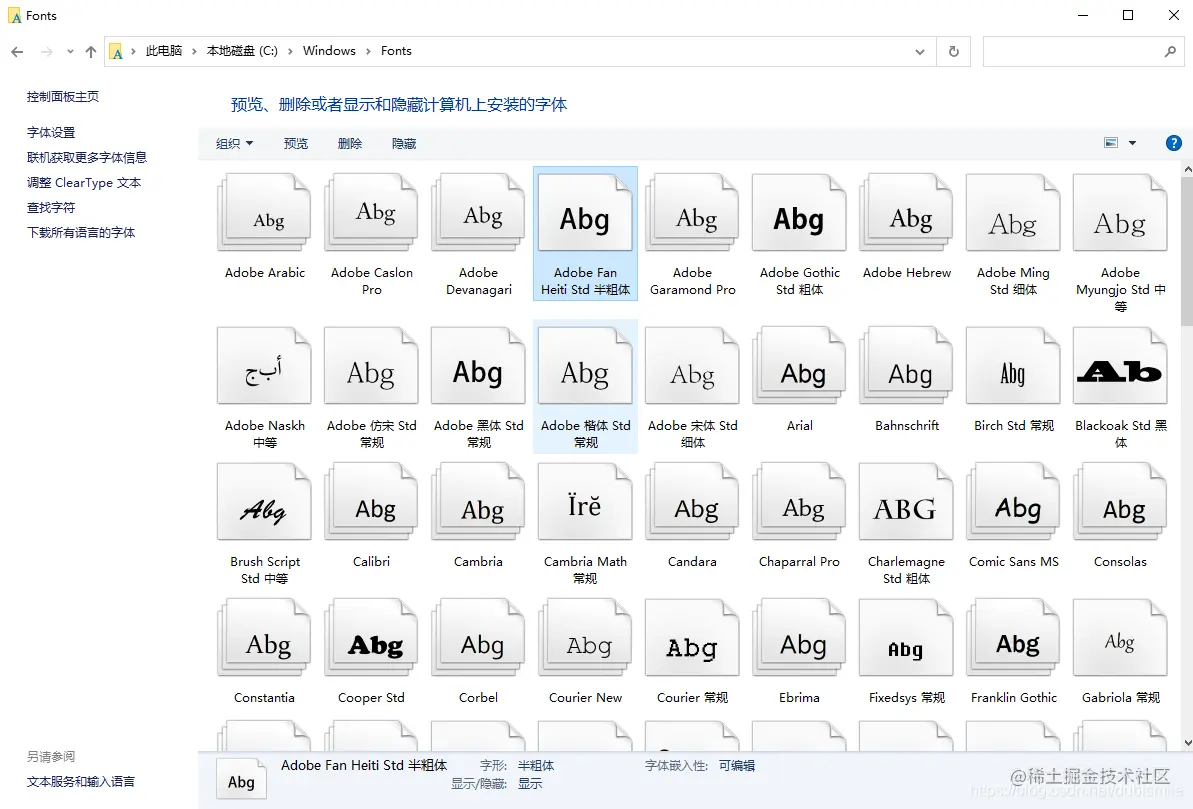Open 查找字符 link
Image resolution: width=1193 pixels, height=809 pixels.
(x=51, y=208)
